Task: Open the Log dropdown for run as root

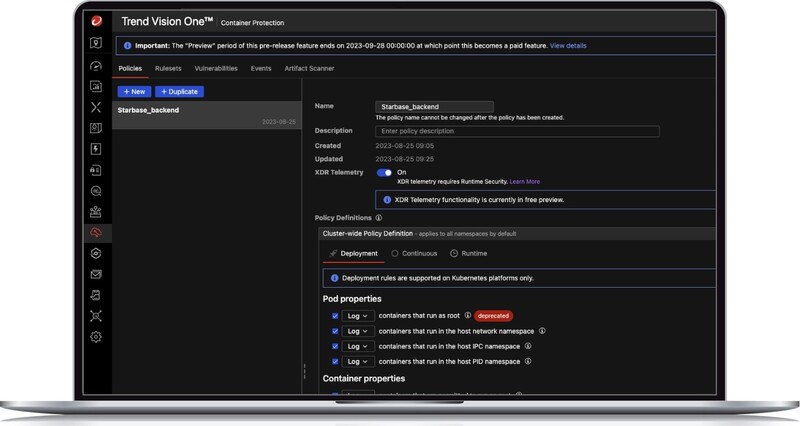Action: (x=357, y=316)
